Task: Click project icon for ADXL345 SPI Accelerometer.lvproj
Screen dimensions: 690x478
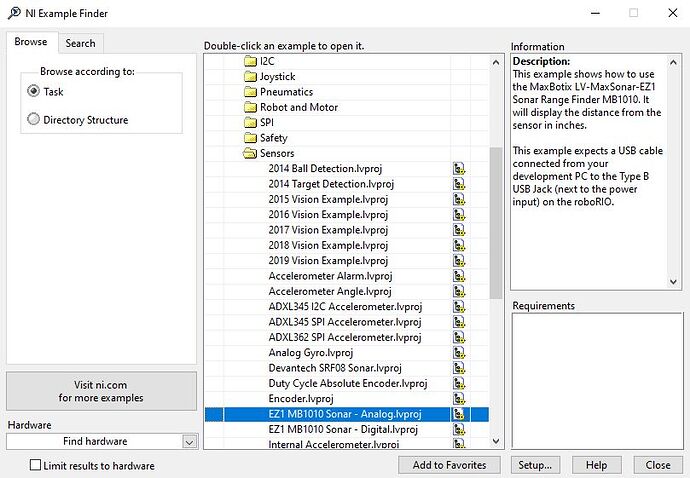Action: [x=459, y=322]
